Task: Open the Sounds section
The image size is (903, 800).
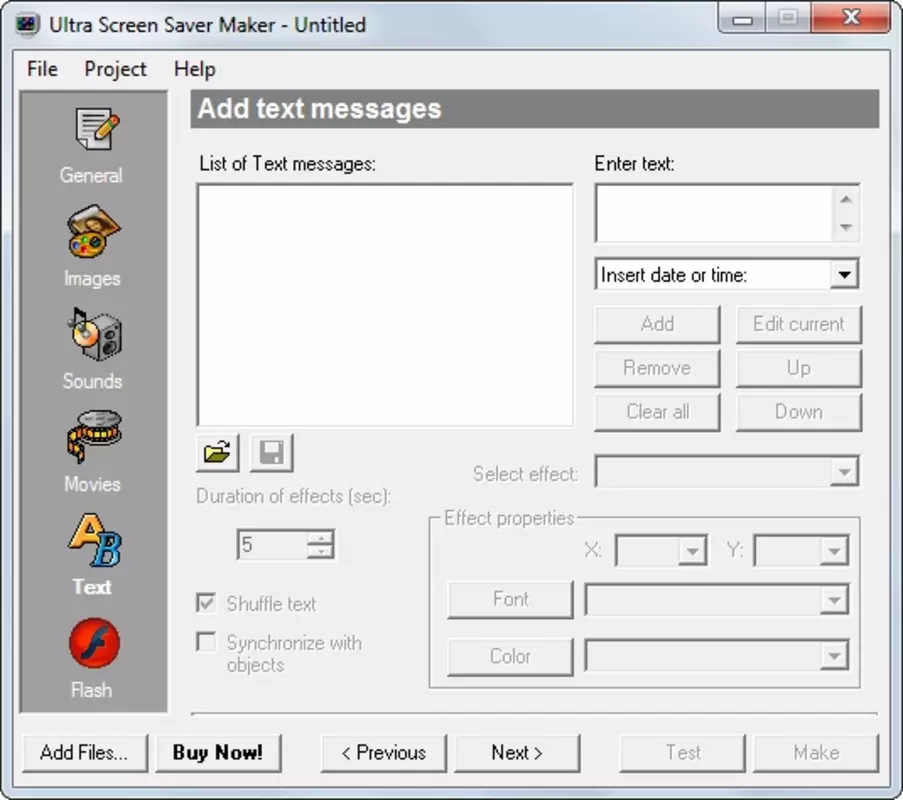Action: [93, 349]
